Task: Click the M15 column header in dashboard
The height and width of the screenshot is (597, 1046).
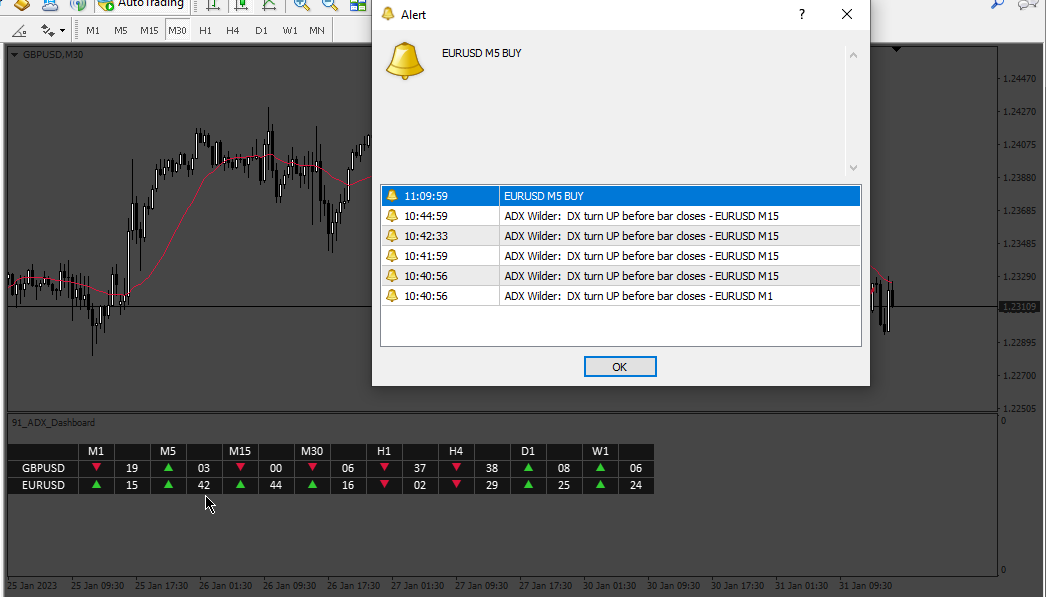Action: click(240, 451)
